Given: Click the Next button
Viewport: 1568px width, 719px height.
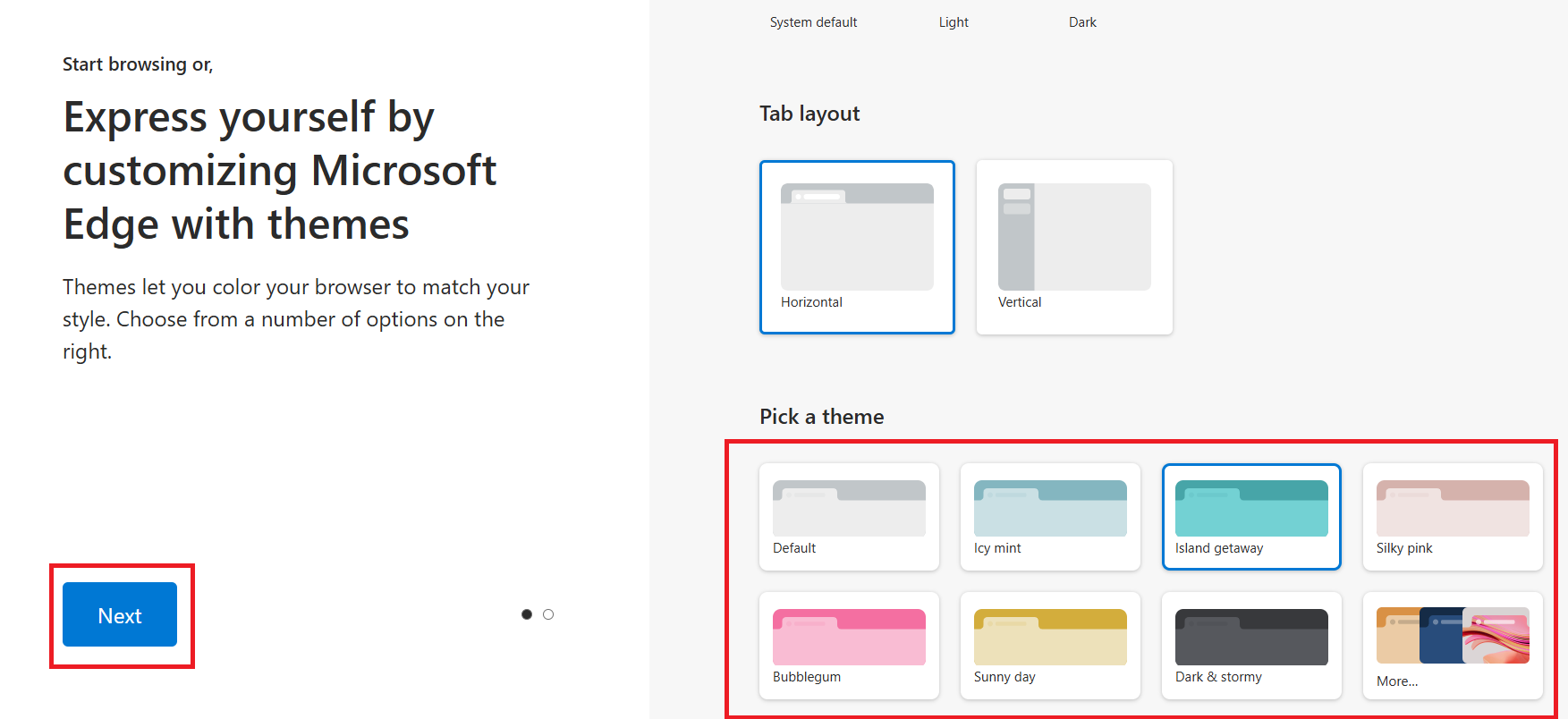Looking at the screenshot, I should tap(120, 614).
